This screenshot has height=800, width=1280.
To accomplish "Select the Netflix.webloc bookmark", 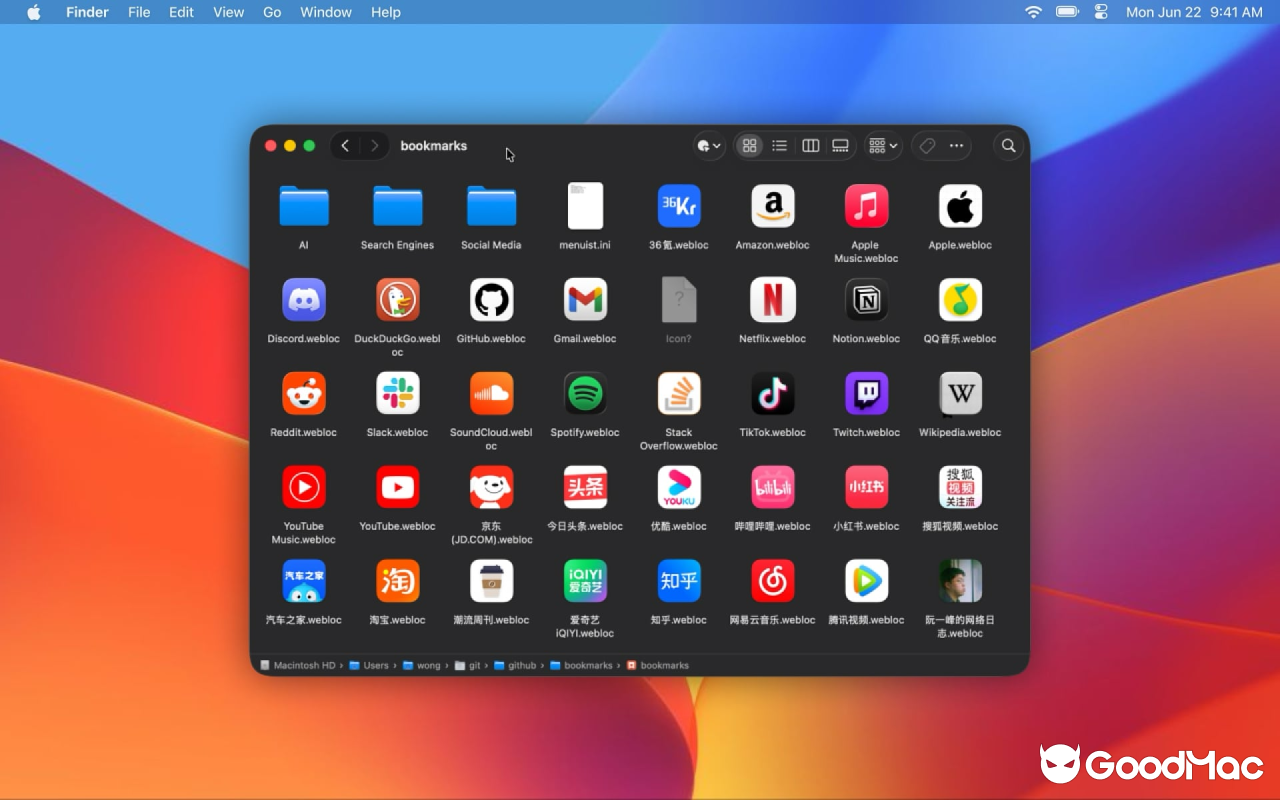I will (x=773, y=300).
